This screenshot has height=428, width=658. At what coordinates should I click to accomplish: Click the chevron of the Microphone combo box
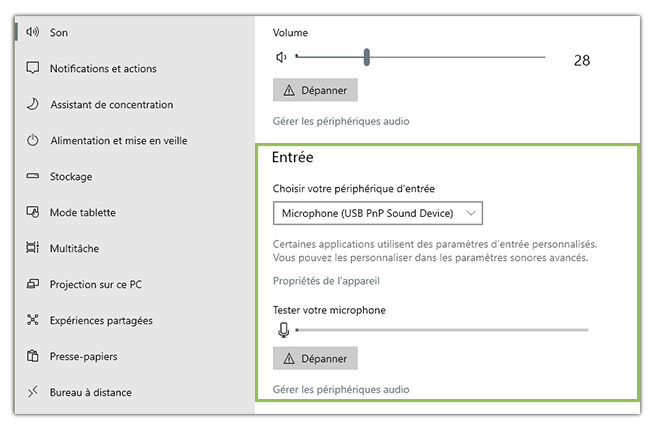pyautogui.click(x=471, y=213)
